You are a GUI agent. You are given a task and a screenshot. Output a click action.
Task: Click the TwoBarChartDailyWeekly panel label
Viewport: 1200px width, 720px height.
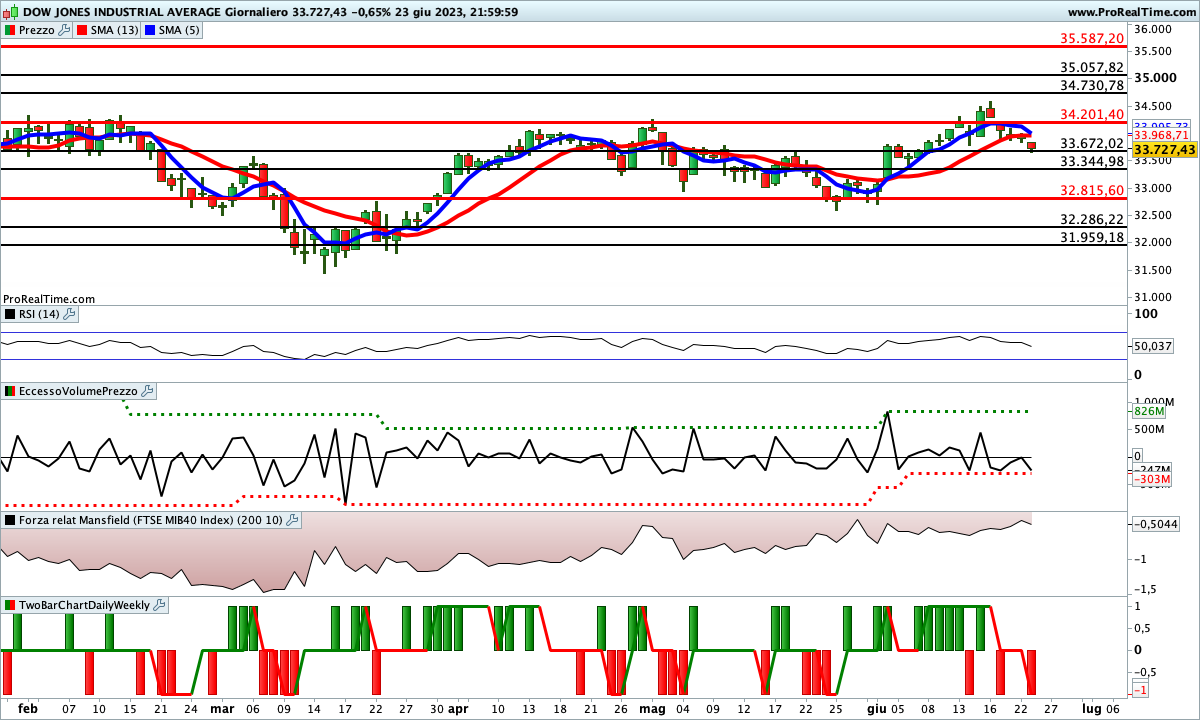[x=85, y=605]
